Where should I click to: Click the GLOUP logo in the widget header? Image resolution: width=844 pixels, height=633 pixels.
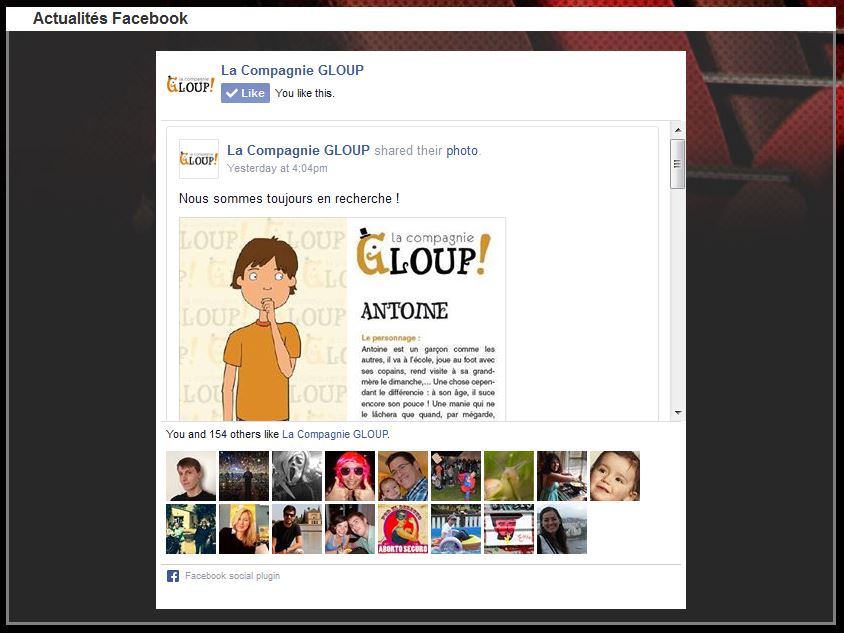(191, 84)
